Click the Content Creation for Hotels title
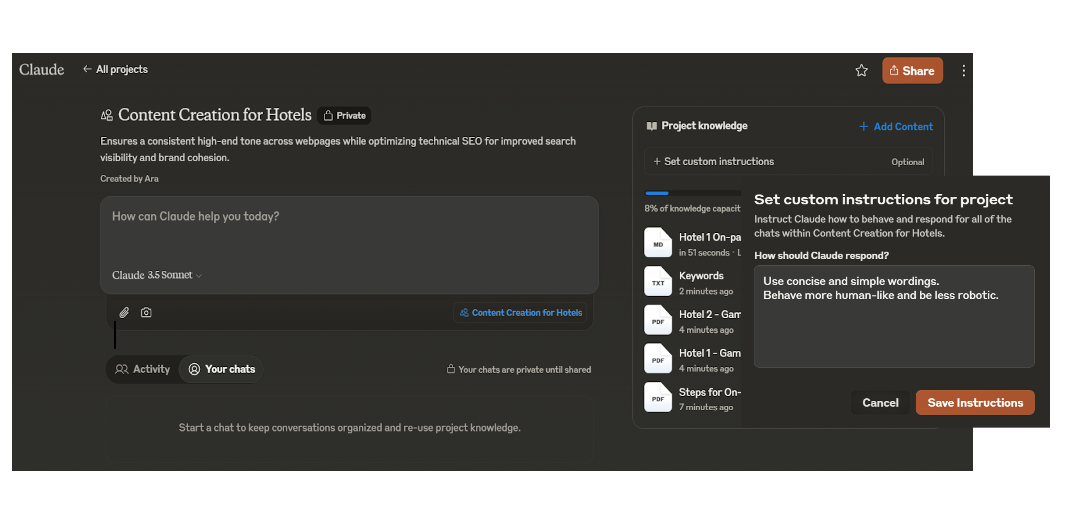The image size is (1065, 511). click(x=215, y=115)
